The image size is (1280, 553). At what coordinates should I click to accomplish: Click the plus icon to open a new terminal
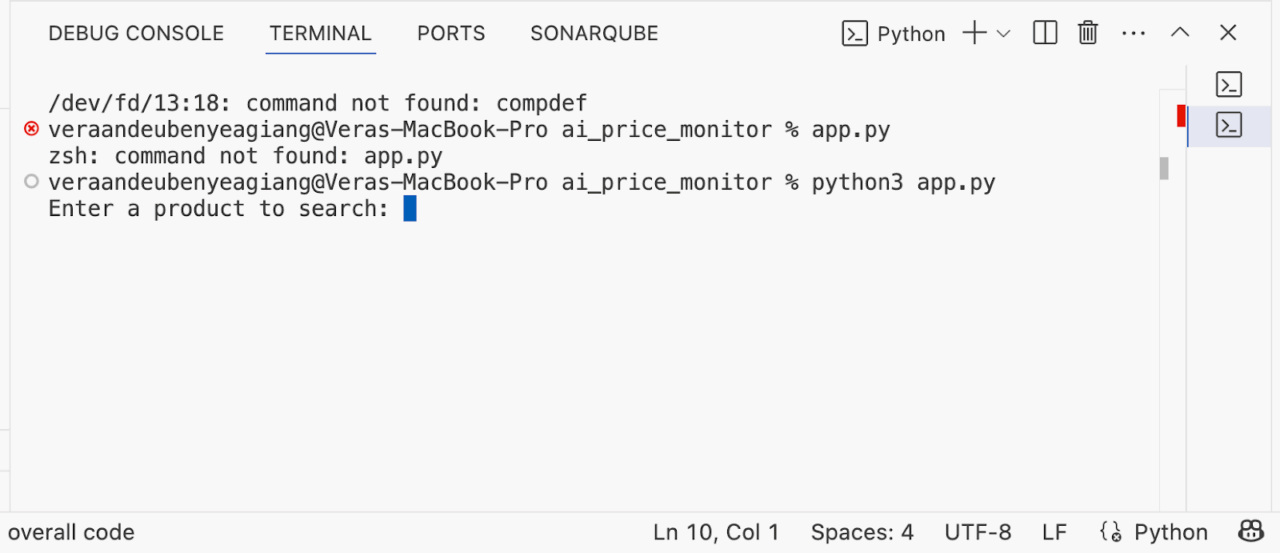(974, 33)
